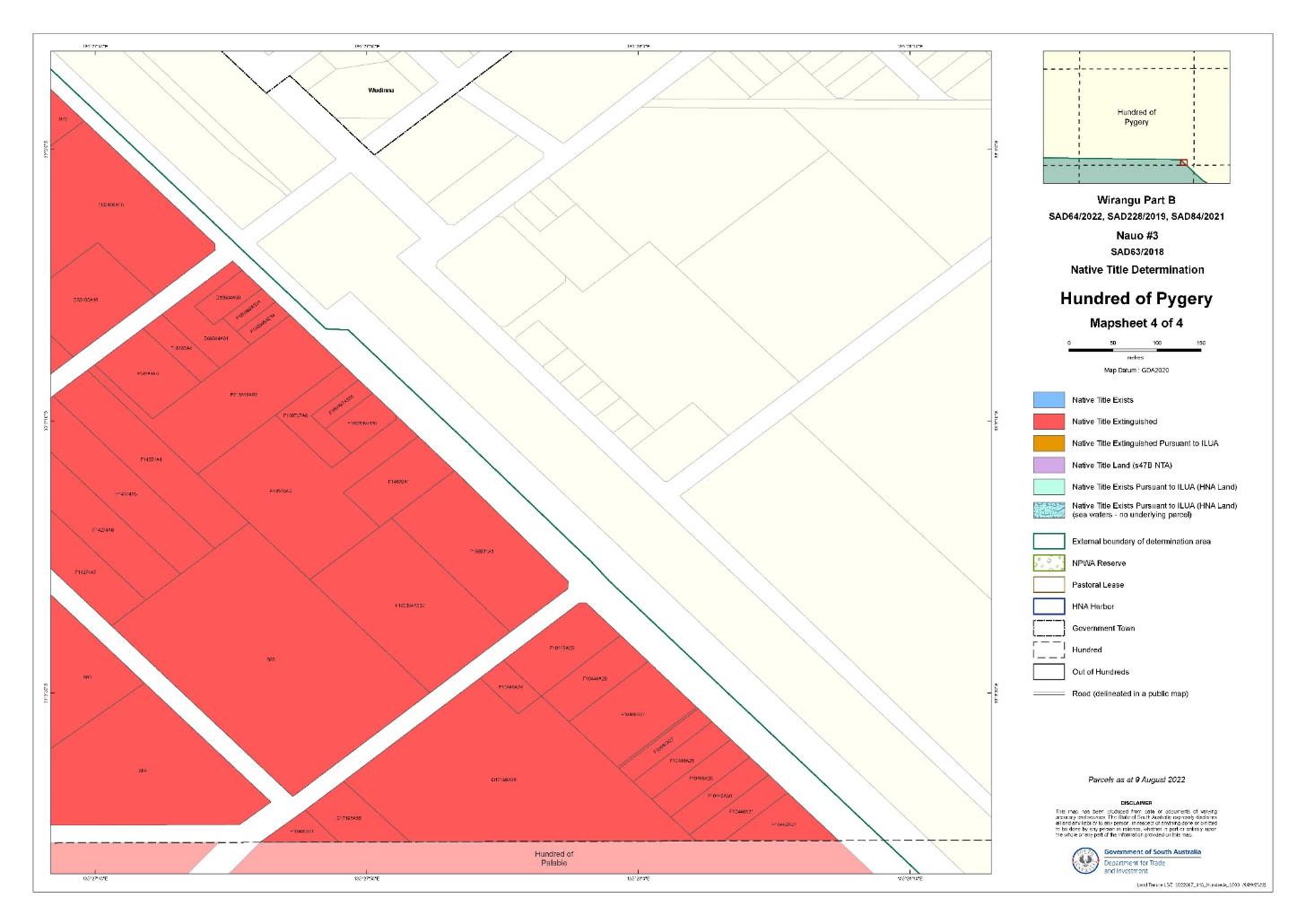Click the 'Wirangu Part B' heading

tap(1136, 200)
